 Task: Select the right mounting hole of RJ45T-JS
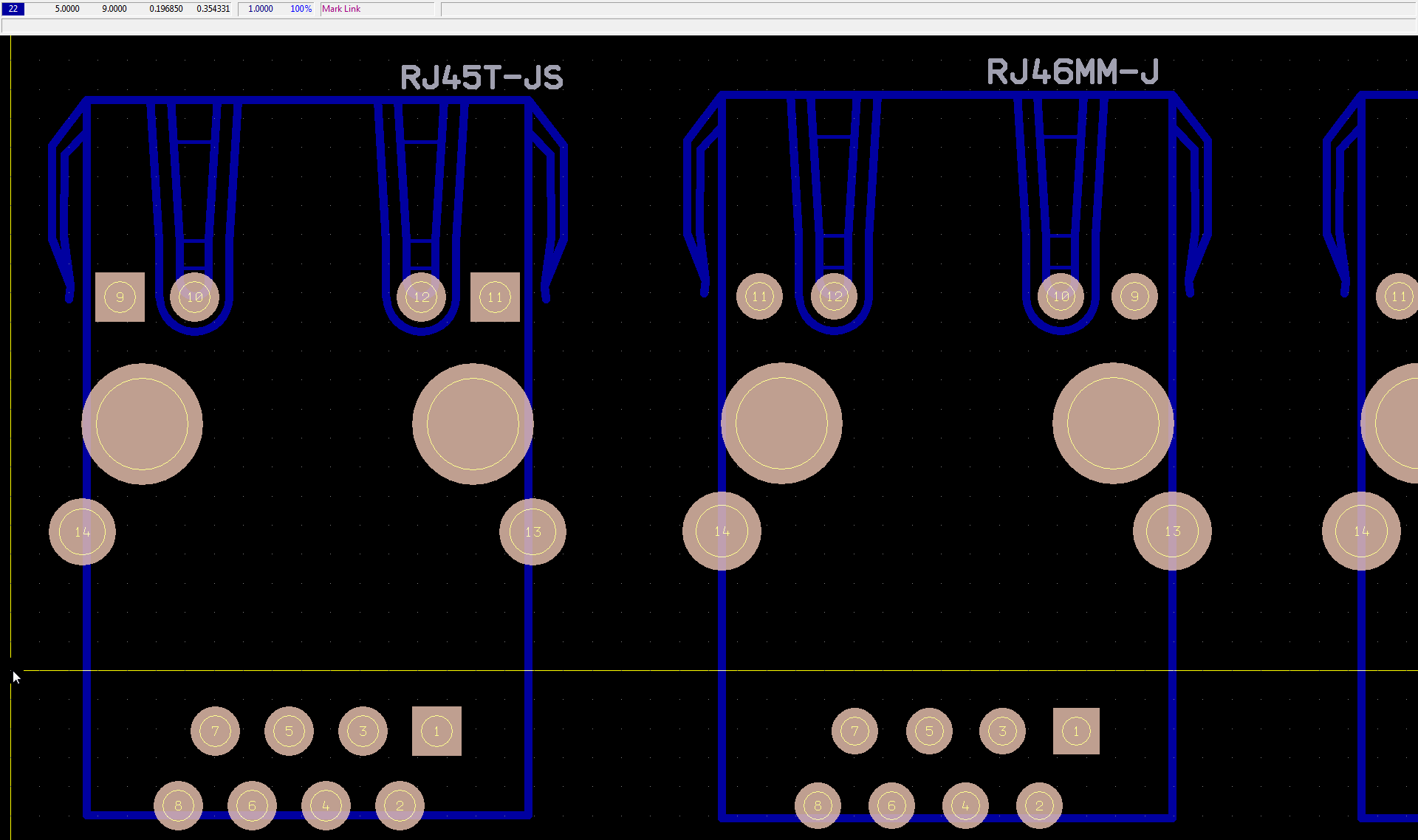tap(473, 424)
